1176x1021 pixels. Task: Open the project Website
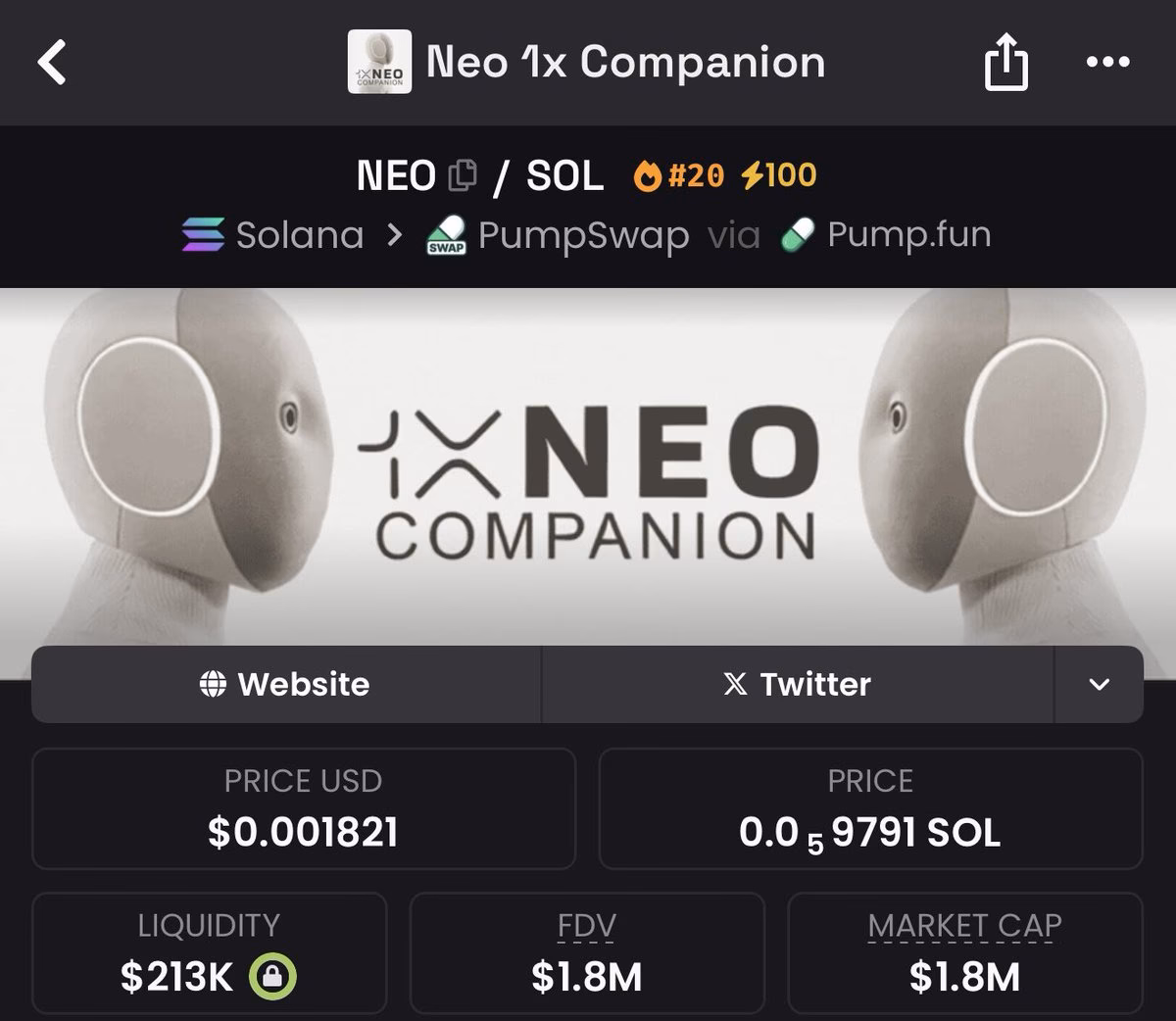(x=285, y=685)
